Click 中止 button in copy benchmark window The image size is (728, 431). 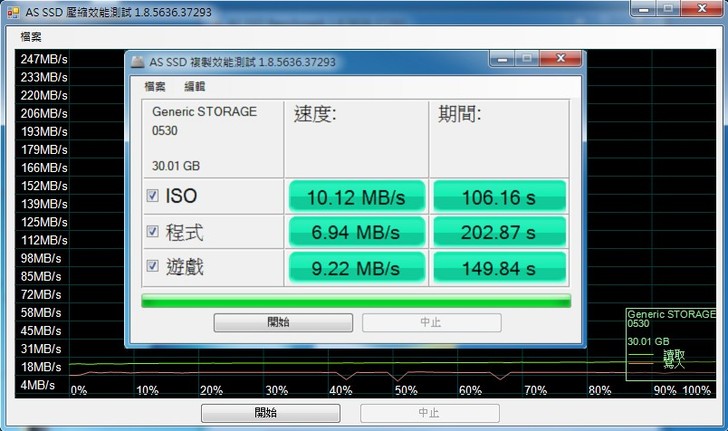coord(431,322)
